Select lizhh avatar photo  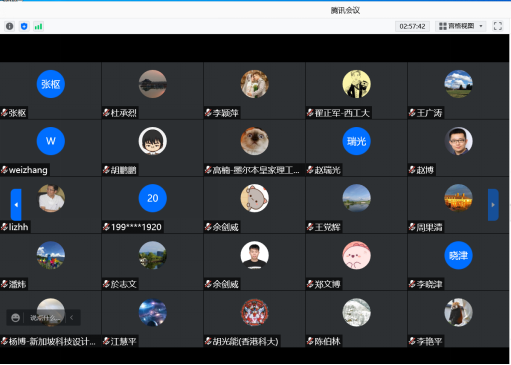tap(51, 198)
